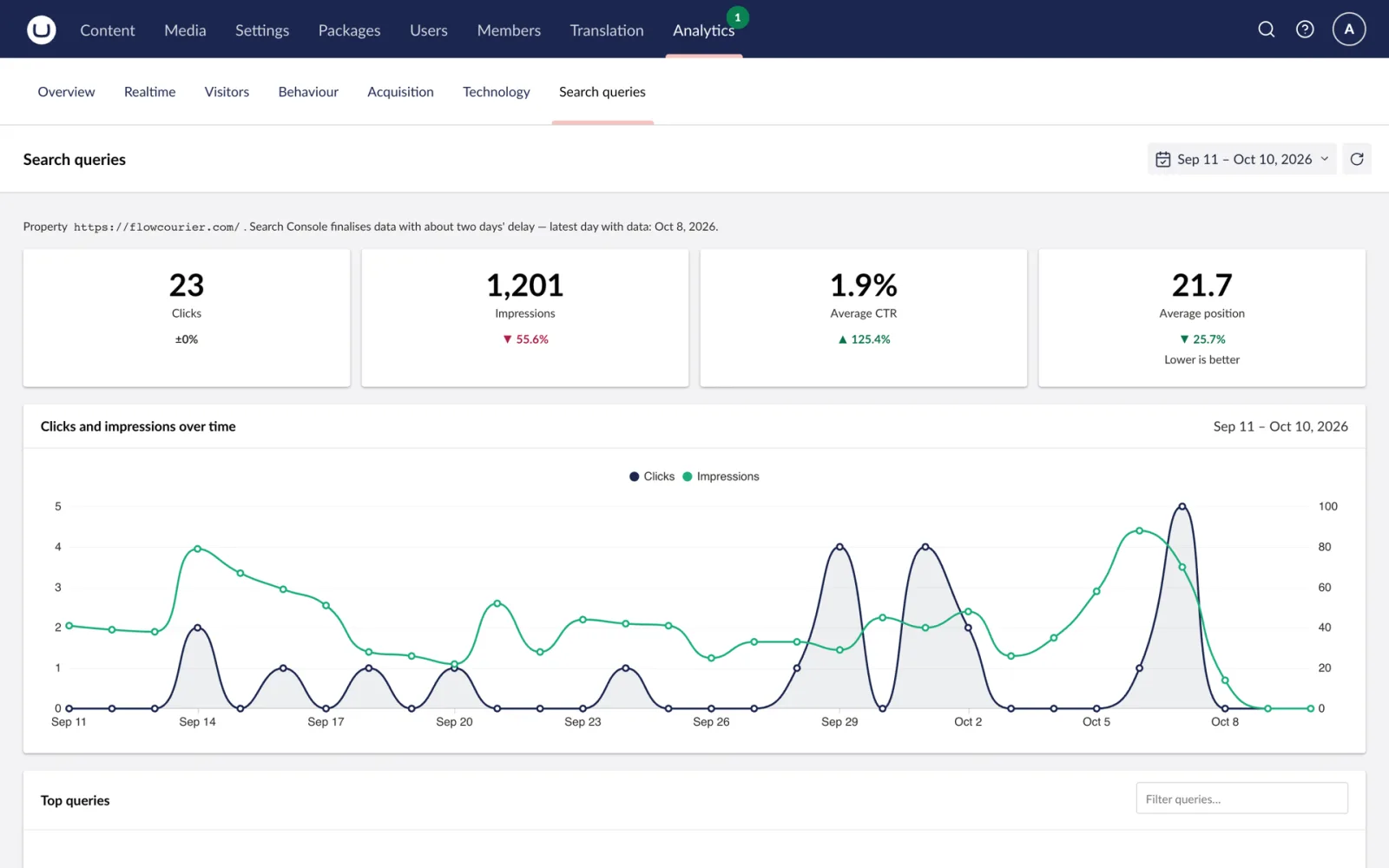The image size is (1389, 868).
Task: Click the Sep 29 clicks data point
Action: 839,547
